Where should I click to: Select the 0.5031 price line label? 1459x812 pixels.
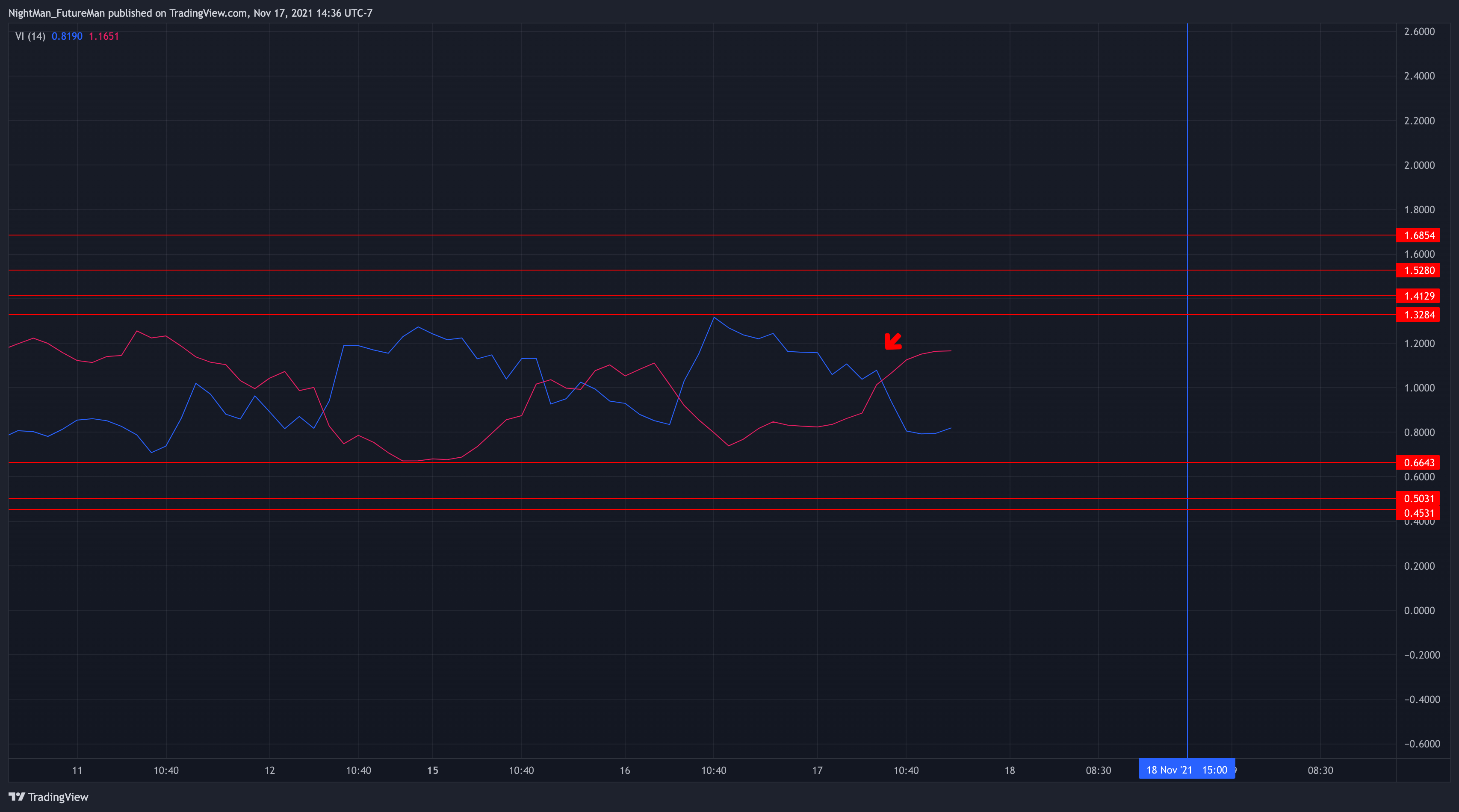pos(1418,498)
